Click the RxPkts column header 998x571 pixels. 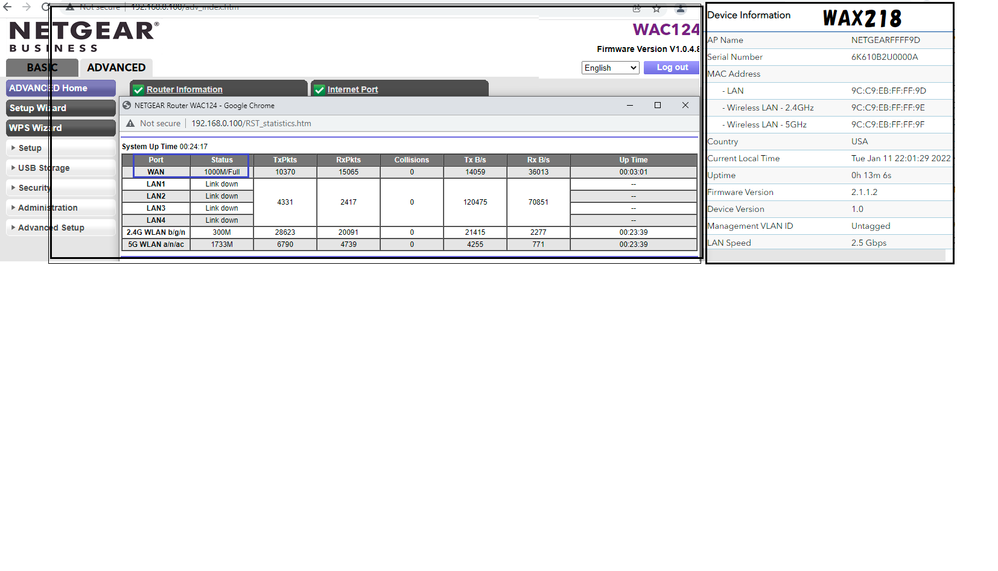(x=348, y=160)
